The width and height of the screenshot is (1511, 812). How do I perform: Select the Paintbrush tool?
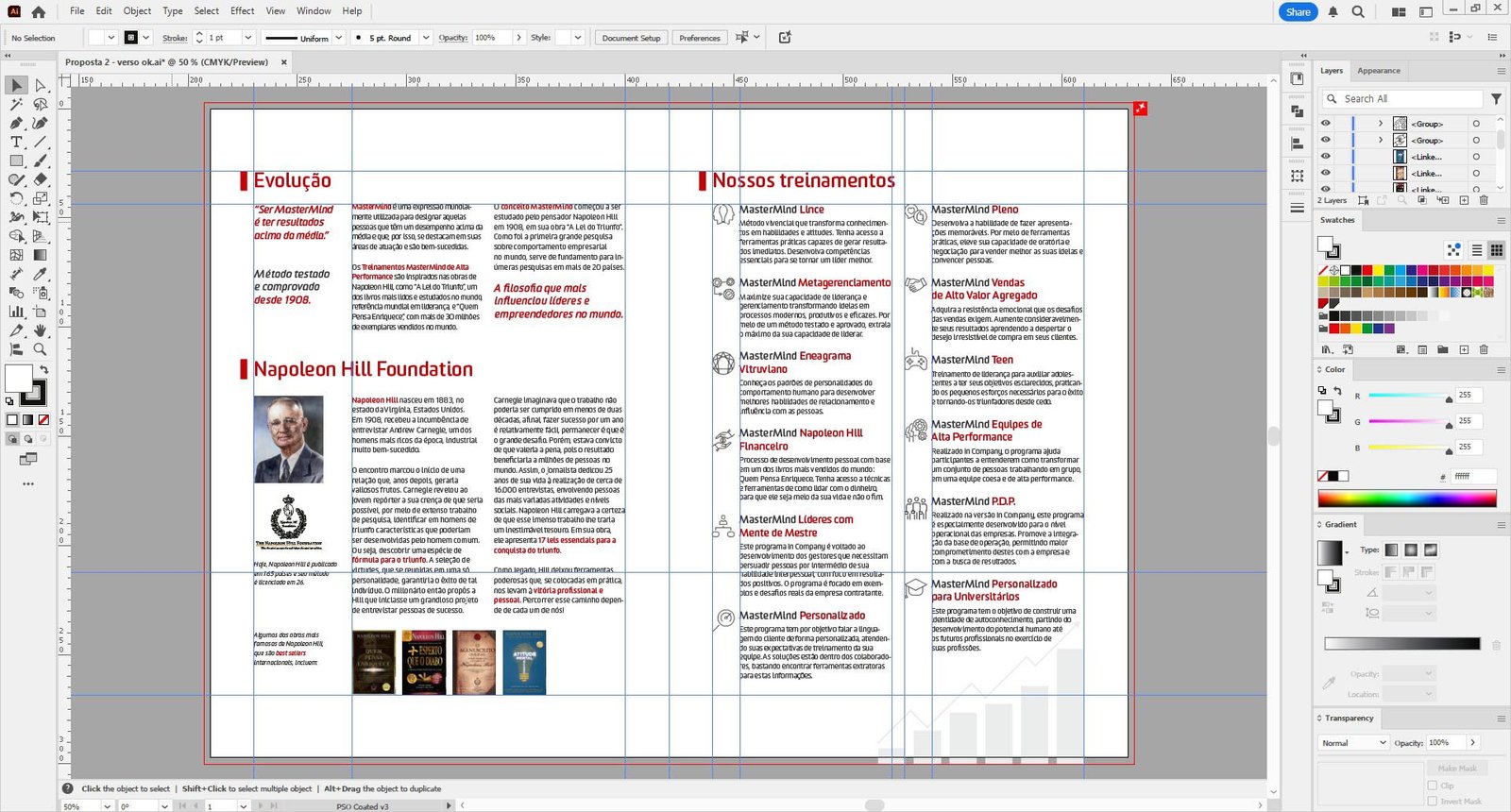(40, 161)
